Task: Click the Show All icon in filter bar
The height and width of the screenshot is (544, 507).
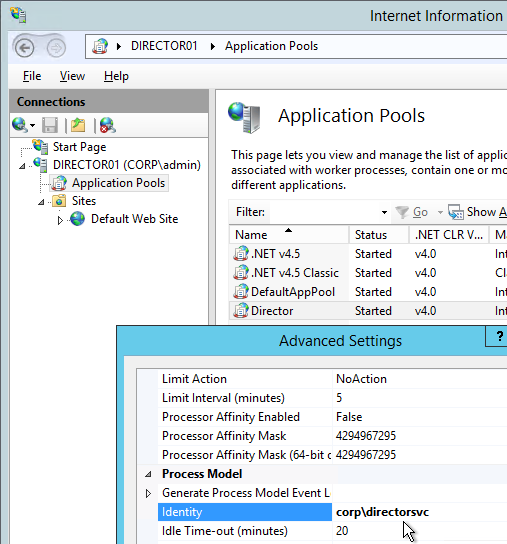Action: (x=456, y=212)
